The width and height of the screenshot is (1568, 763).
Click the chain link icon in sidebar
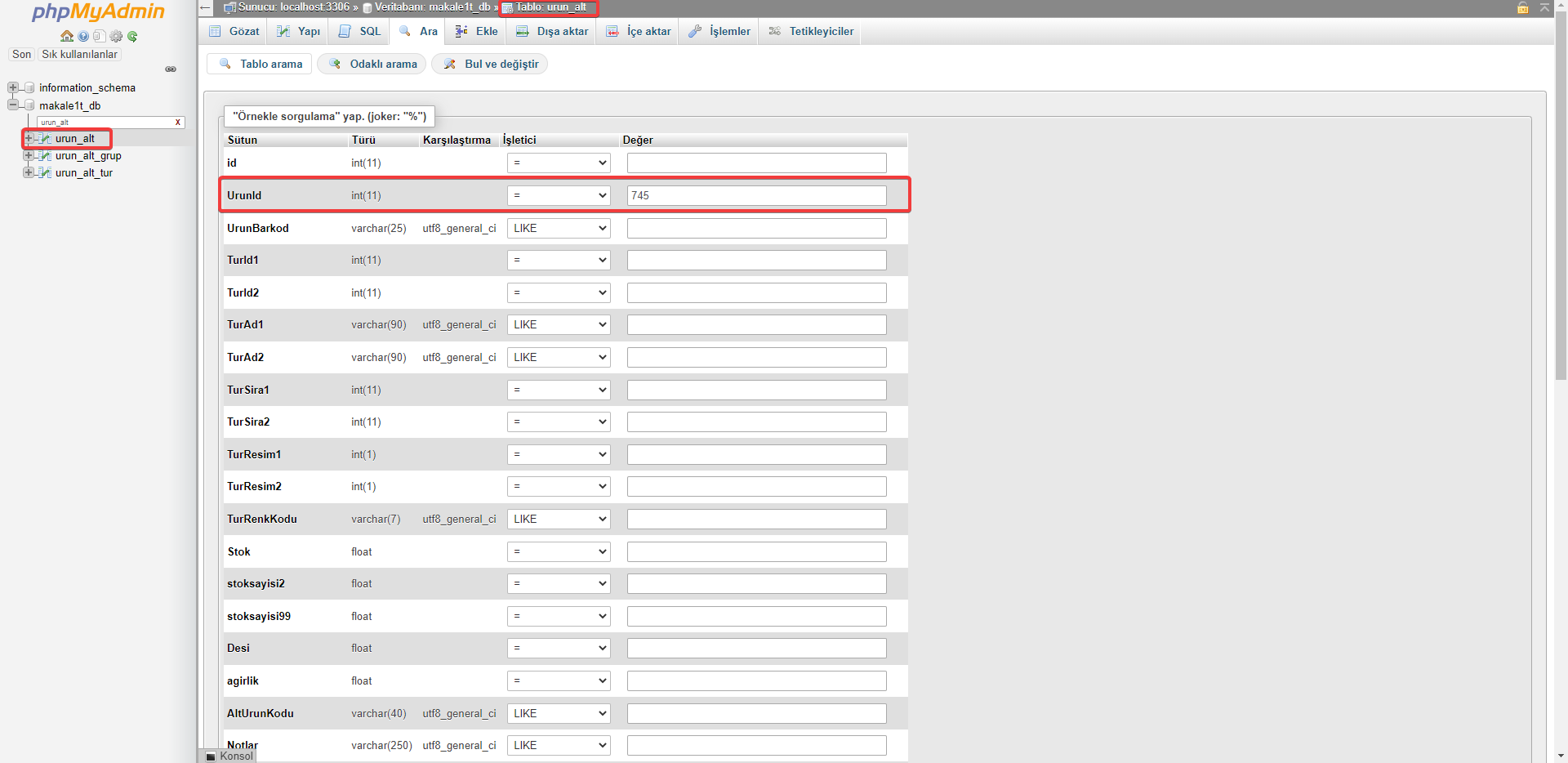point(171,69)
